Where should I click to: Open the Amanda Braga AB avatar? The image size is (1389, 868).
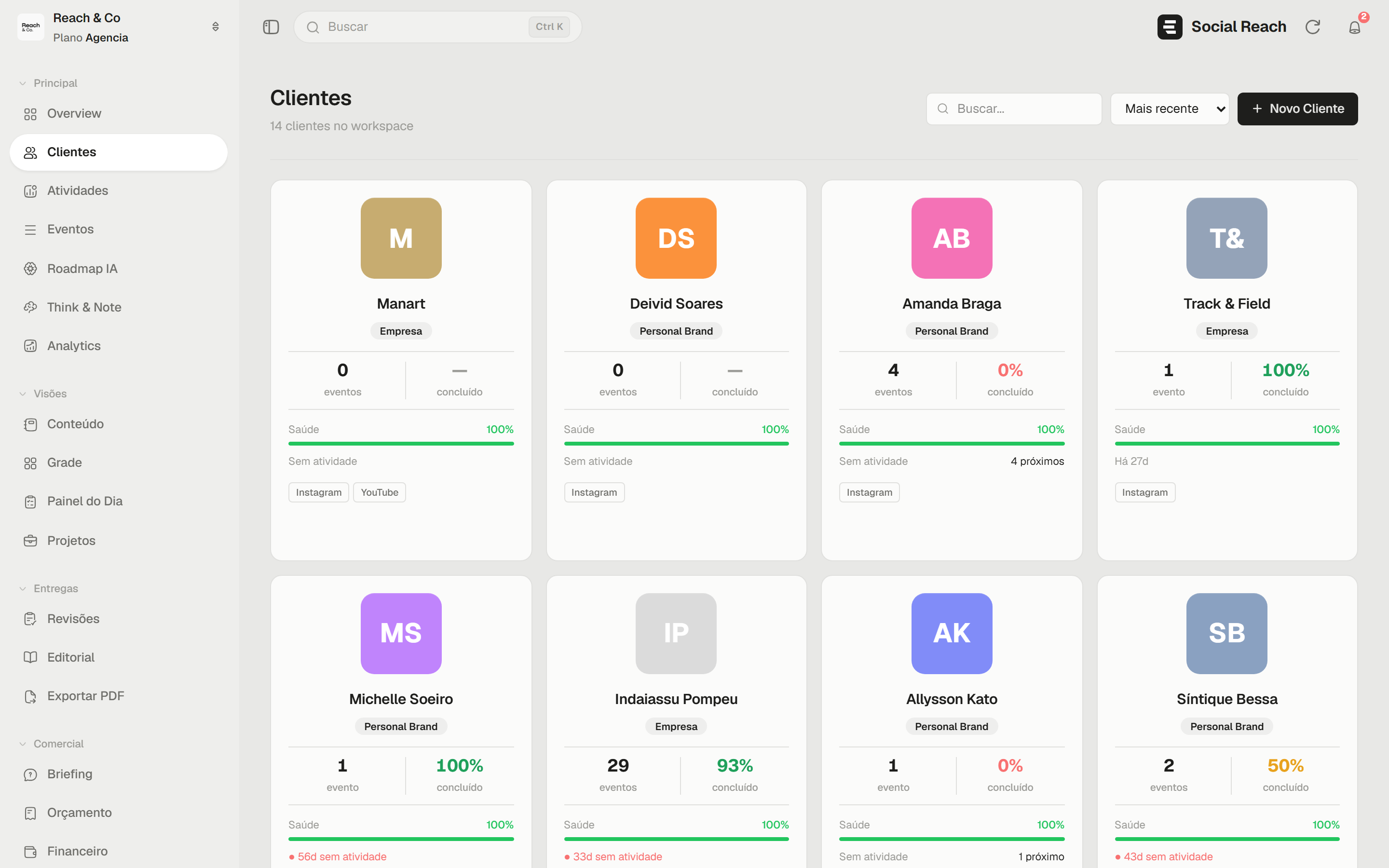(x=952, y=238)
